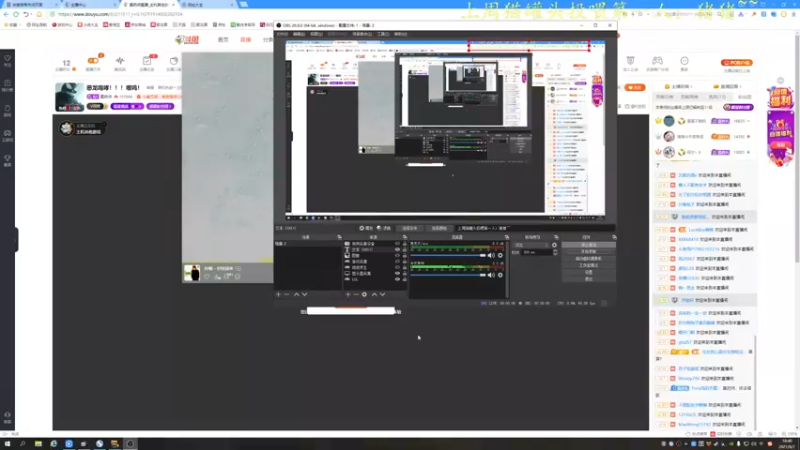Switch to Douyu 首页 nav tab

[223, 39]
